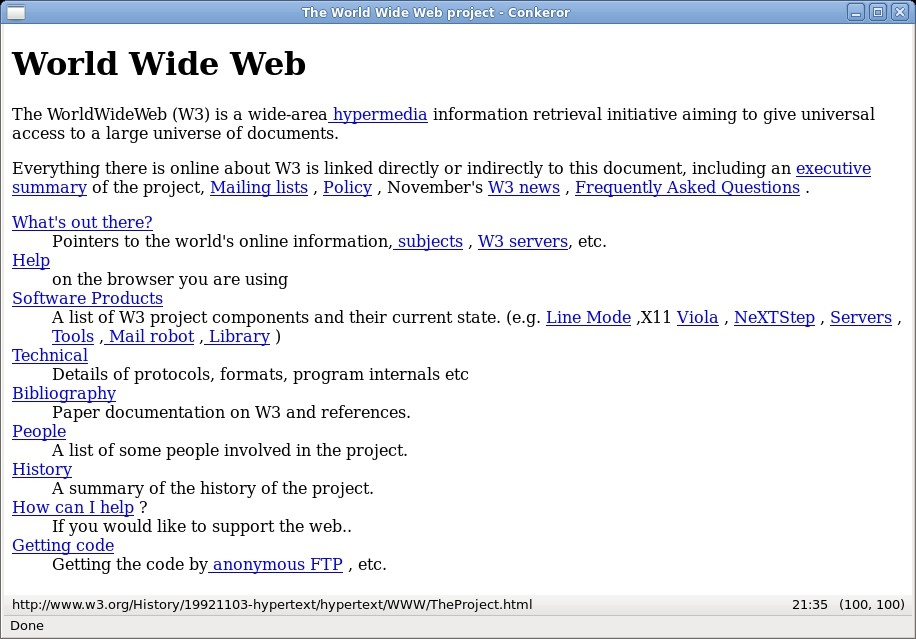Viewport: 916px width, 639px height.
Task: Go to the People page link
Action: [39, 432]
